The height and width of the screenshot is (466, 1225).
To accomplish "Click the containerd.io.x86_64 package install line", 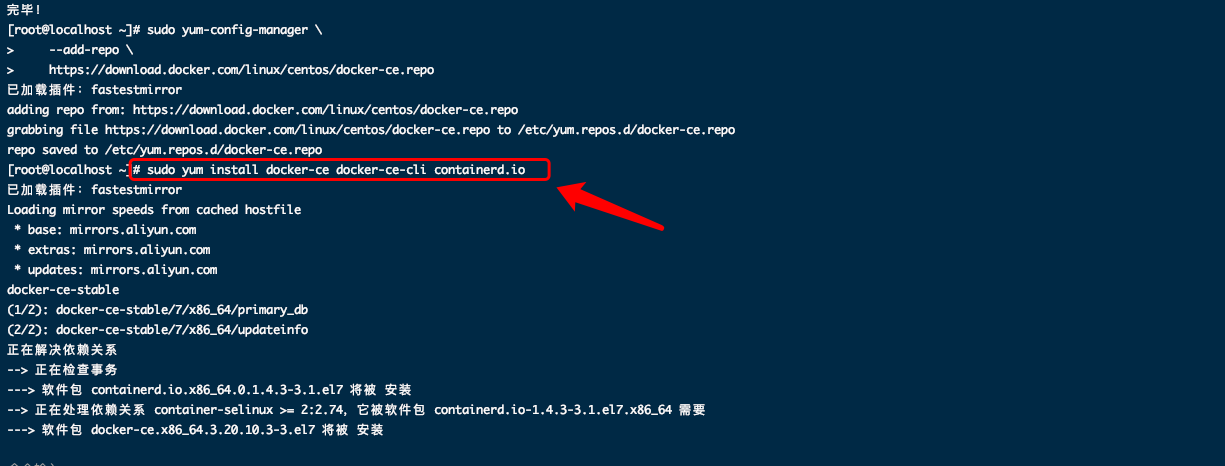I will pyautogui.click(x=209, y=390).
